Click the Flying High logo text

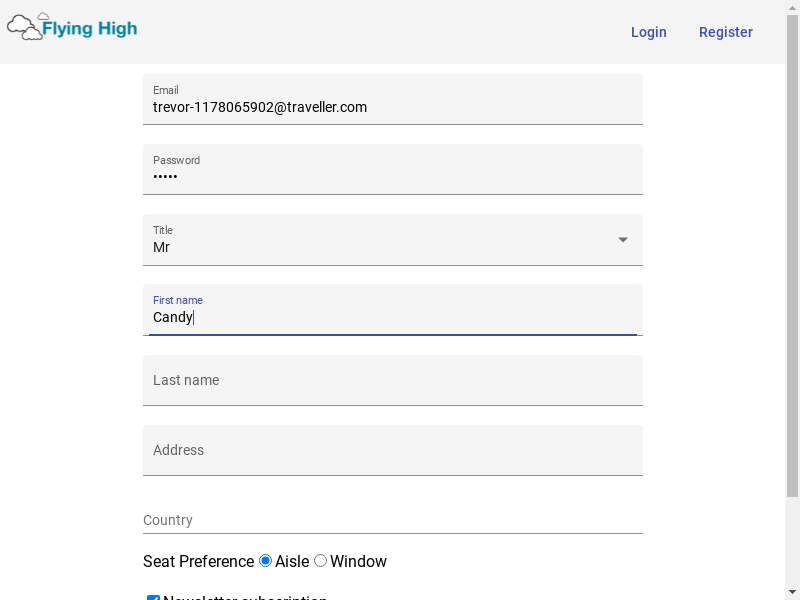(x=90, y=29)
